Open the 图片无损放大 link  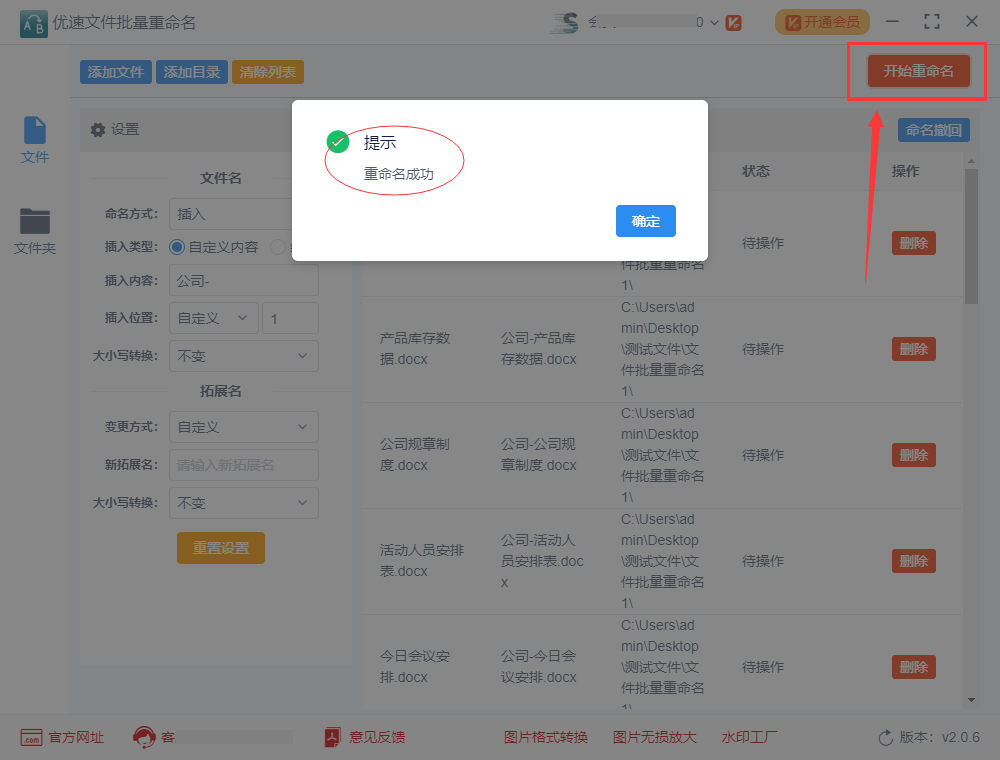(x=654, y=737)
